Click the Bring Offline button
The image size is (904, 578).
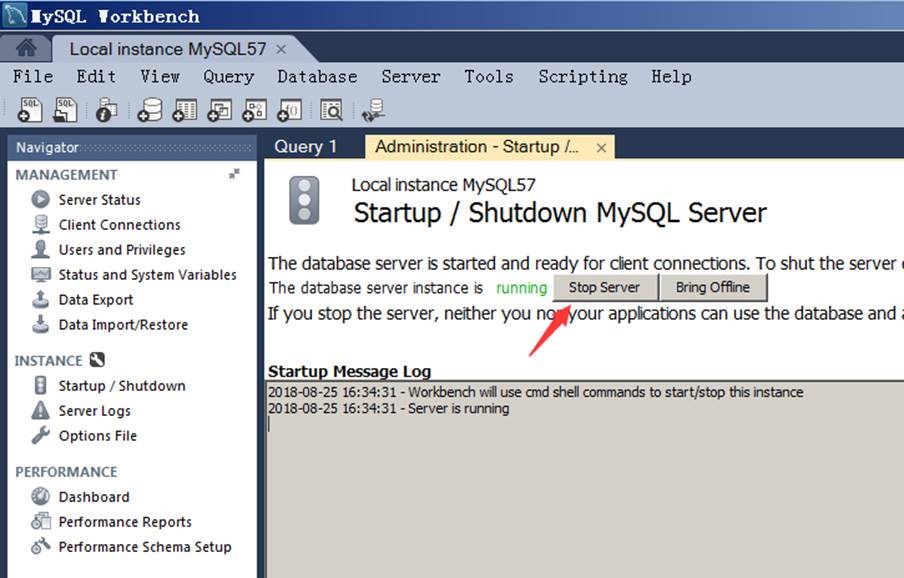[713, 287]
